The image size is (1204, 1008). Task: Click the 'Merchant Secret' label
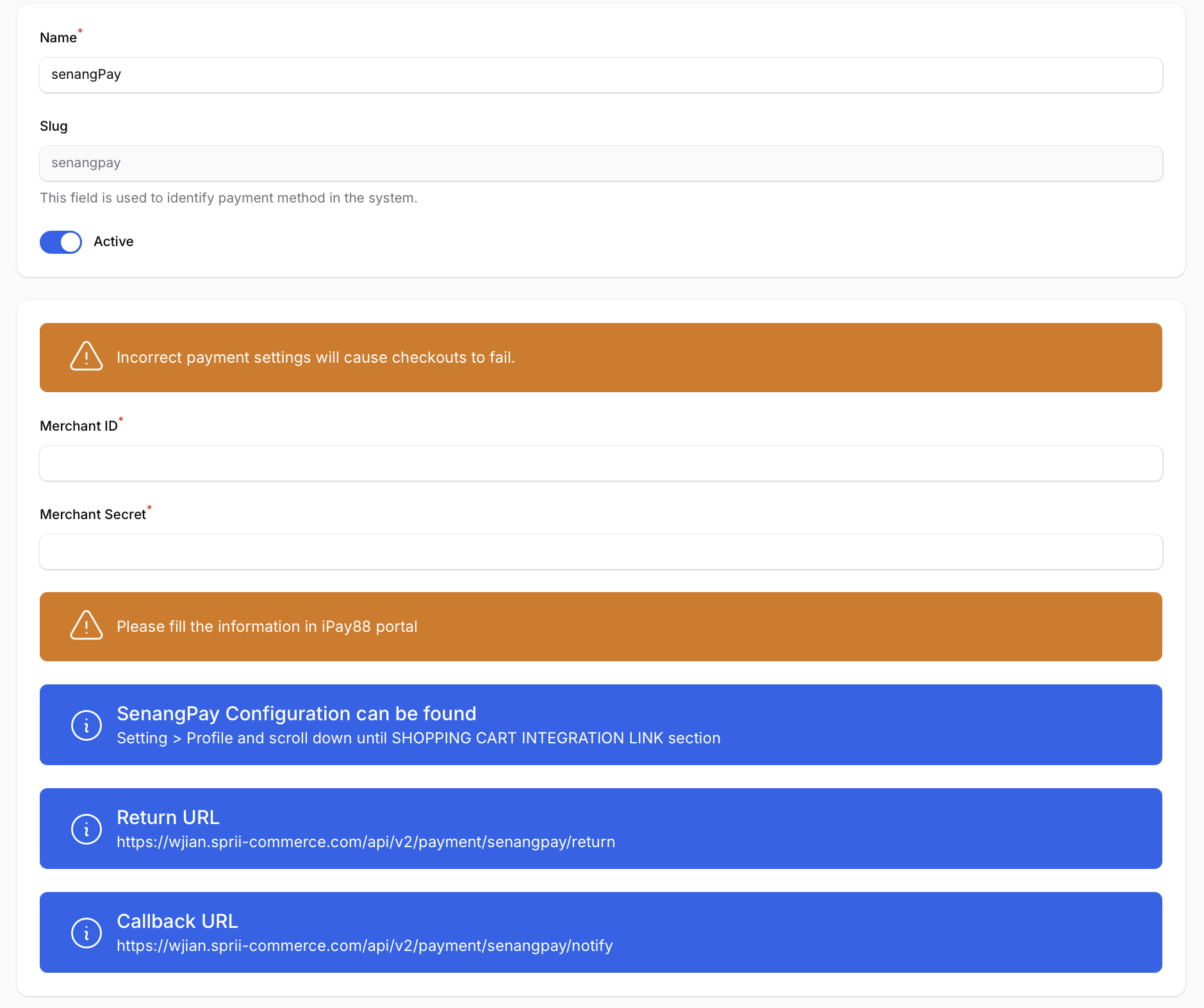[93, 515]
